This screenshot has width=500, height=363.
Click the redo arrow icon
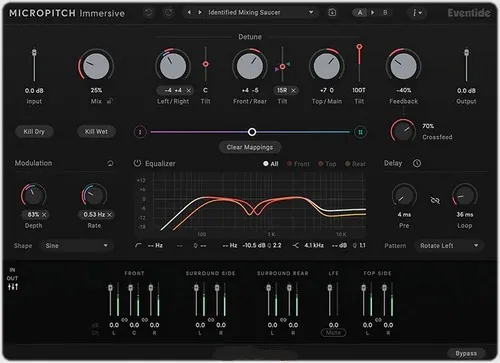[x=168, y=13]
